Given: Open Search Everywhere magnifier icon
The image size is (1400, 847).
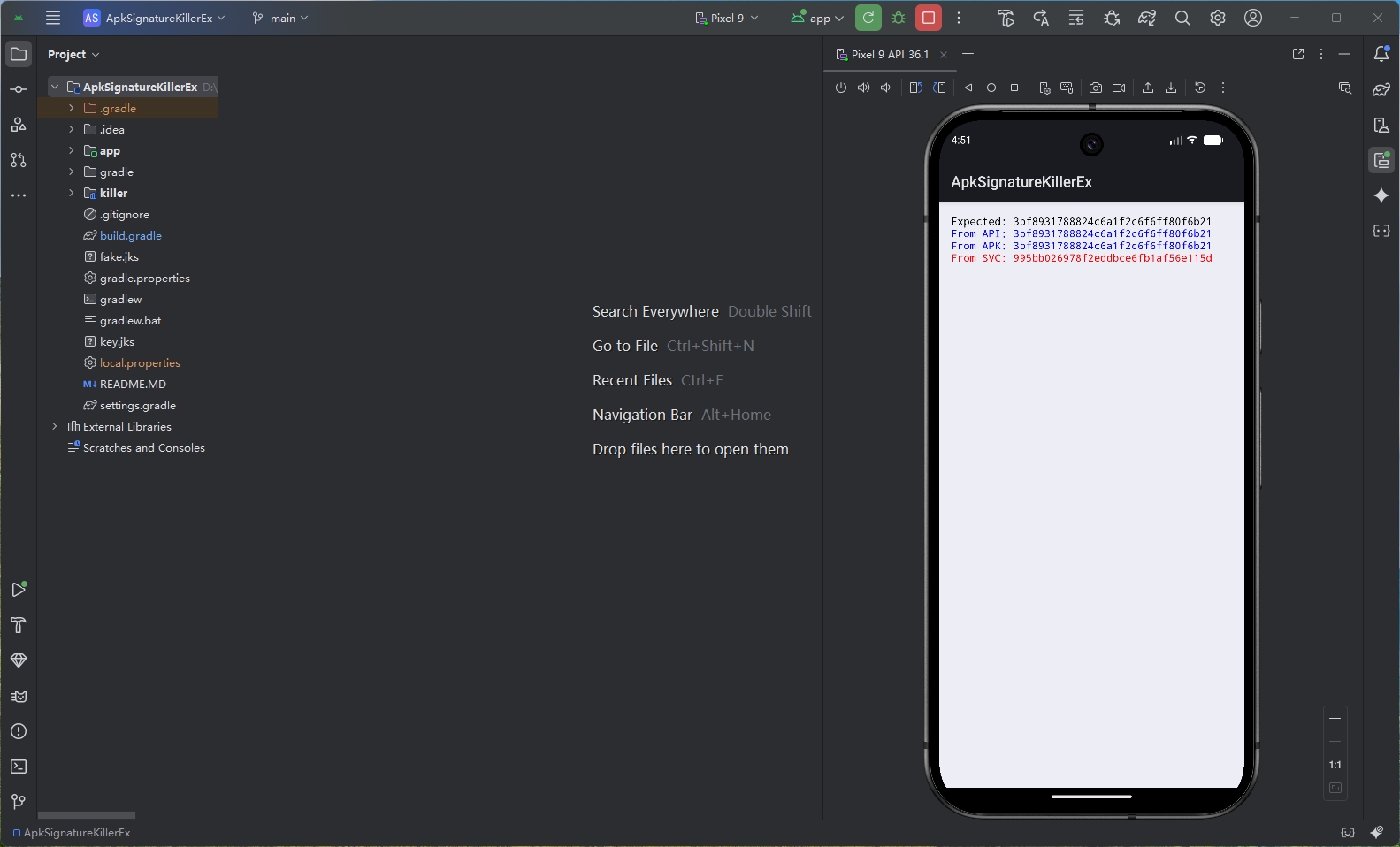Looking at the screenshot, I should coord(1182,18).
